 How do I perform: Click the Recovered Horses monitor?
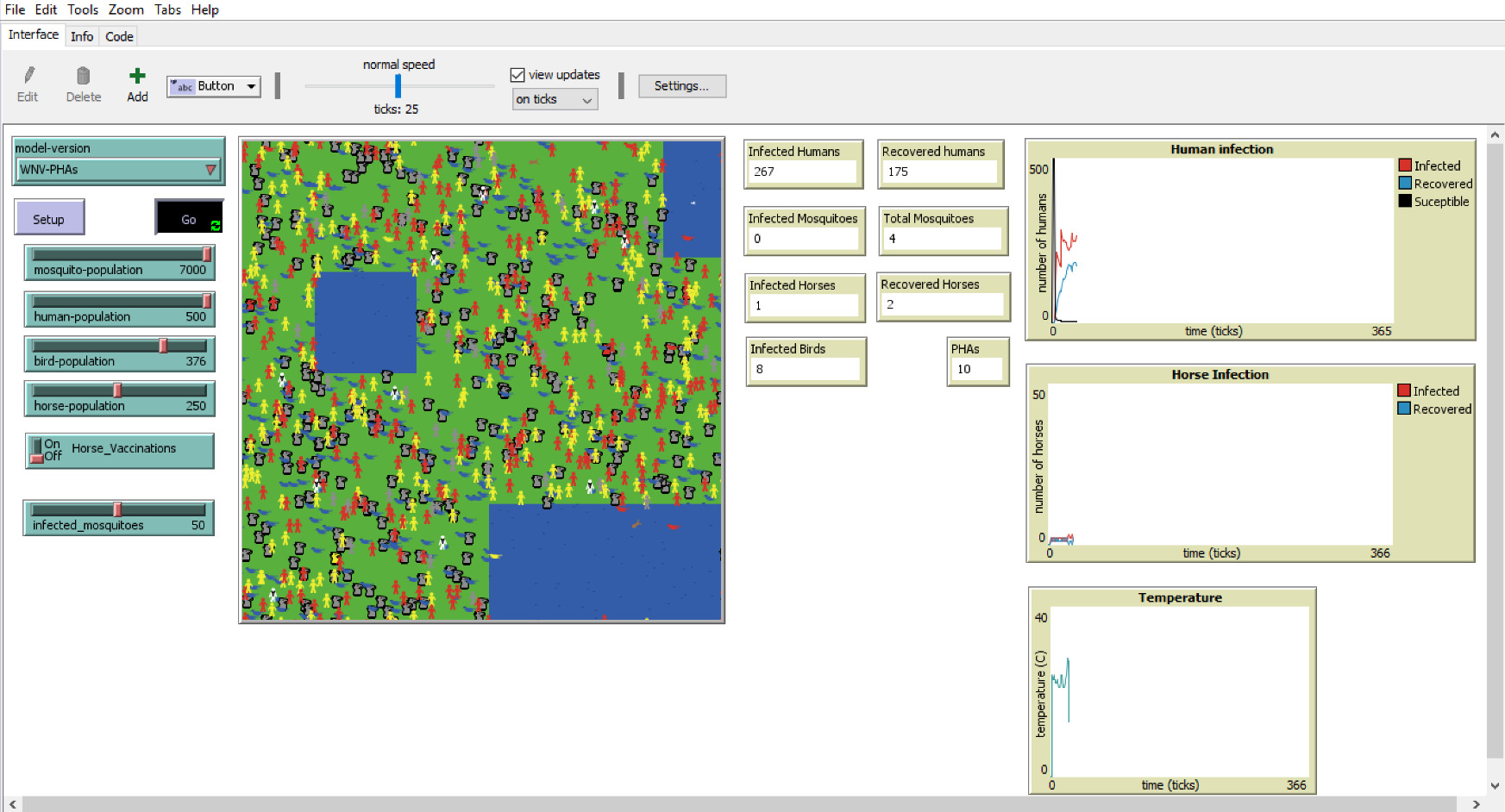943,297
